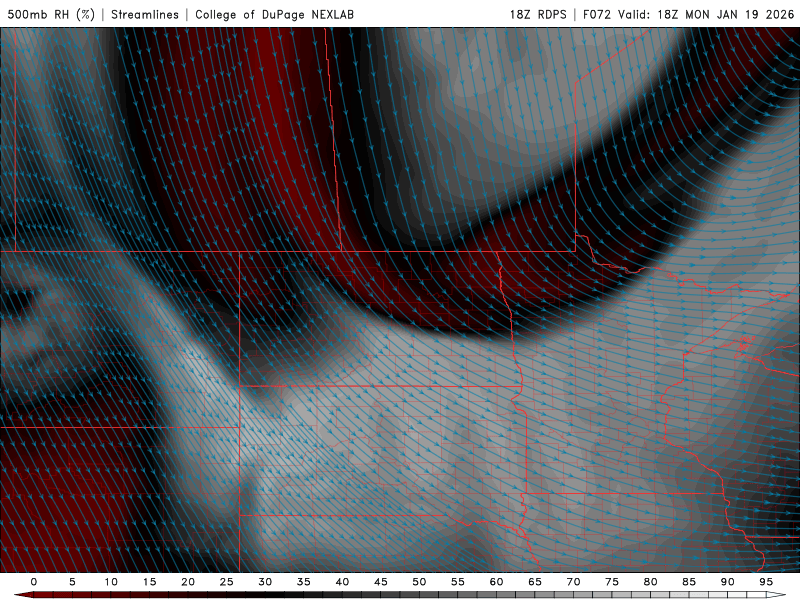Click the "0" value on the color scale
Viewport: 800px width, 600px height.
point(34,582)
